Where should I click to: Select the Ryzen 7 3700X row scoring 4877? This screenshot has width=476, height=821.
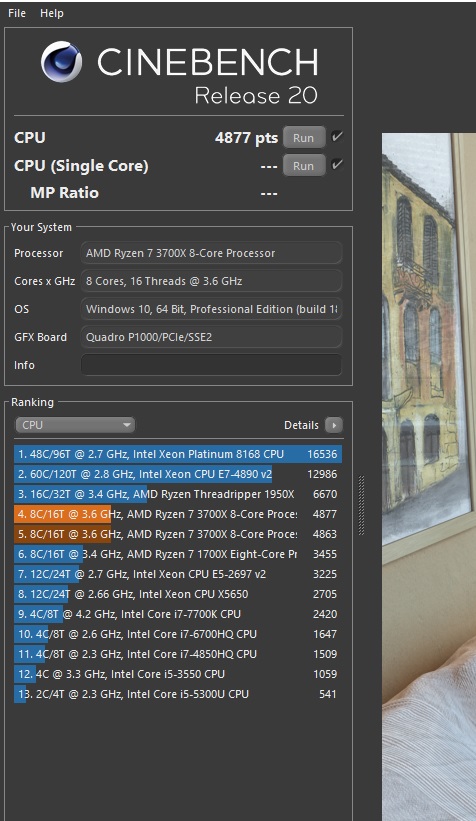pos(178,514)
